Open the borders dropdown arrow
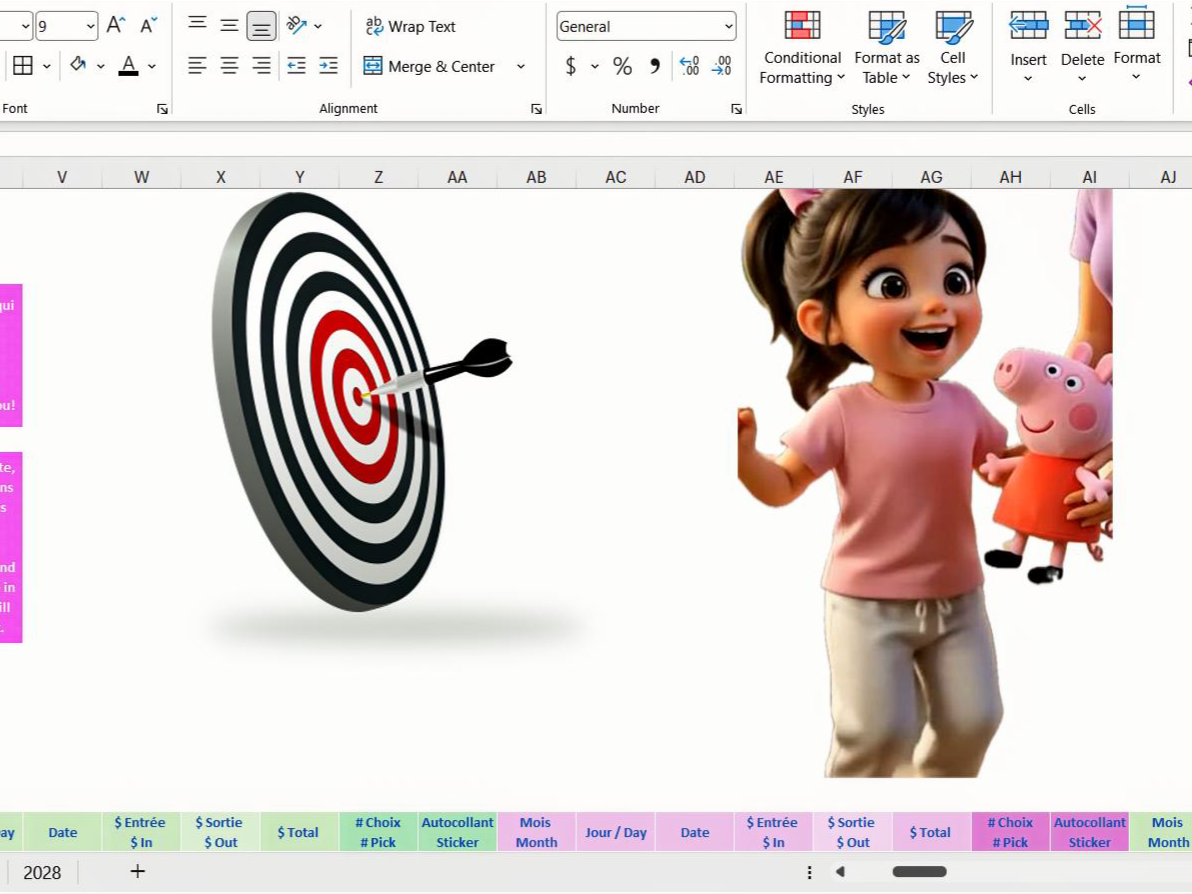This screenshot has width=1192, height=894. (46, 66)
